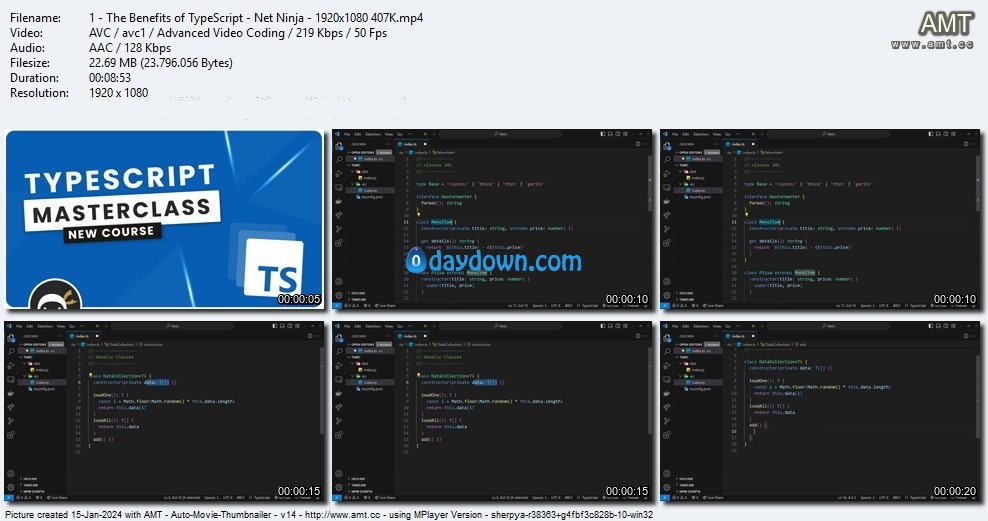The image size is (988, 521).
Task: Click Spaces: 2 indicator in 00:00:20 frame
Action: pos(868,498)
